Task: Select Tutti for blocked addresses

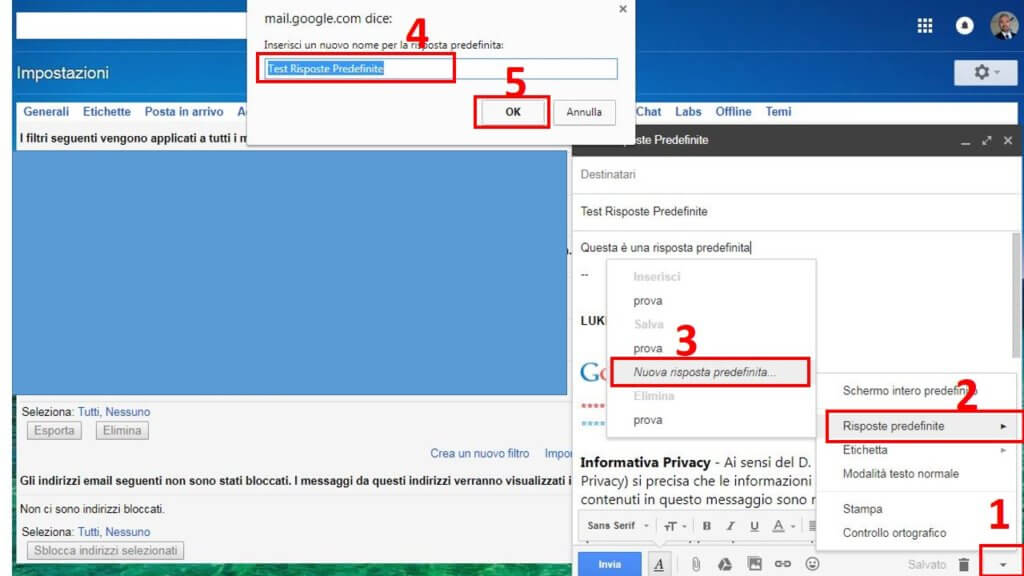Action: pyautogui.click(x=88, y=532)
